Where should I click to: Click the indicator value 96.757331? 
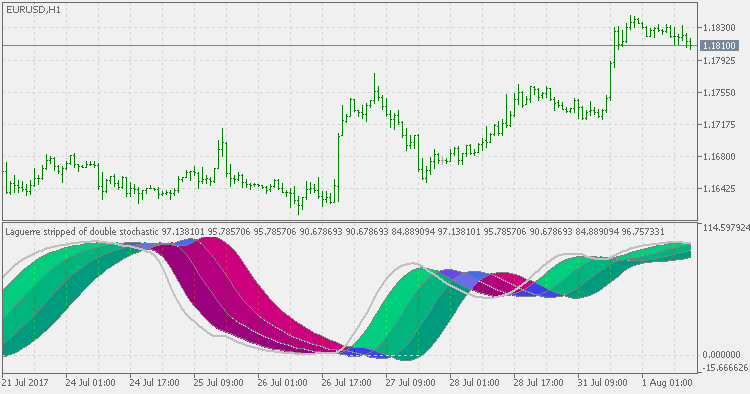point(643,232)
